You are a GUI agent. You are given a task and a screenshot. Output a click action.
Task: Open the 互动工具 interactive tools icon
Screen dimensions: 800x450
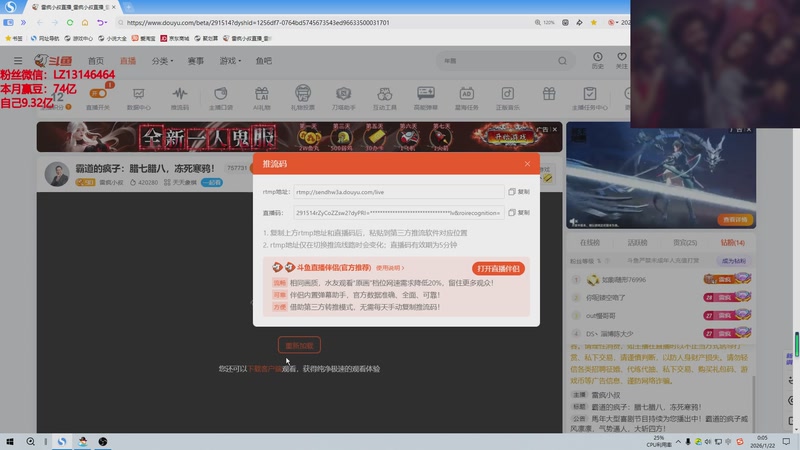coord(385,98)
